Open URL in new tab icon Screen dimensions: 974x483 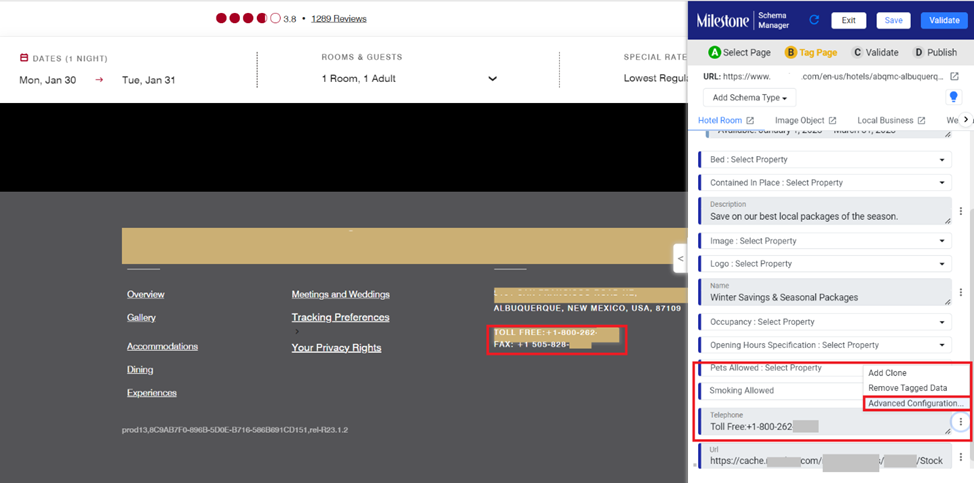pyautogui.click(x=954, y=76)
